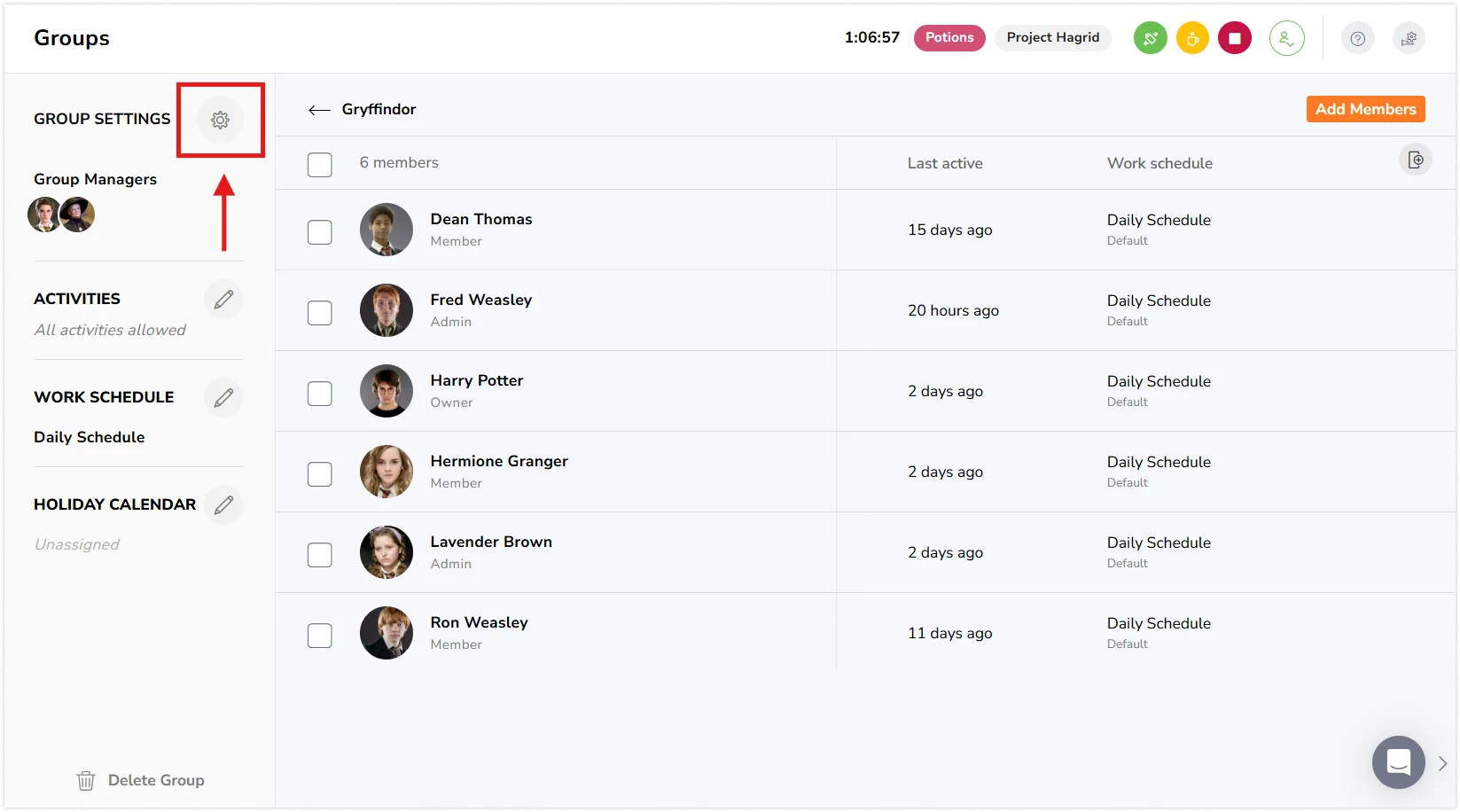The width and height of the screenshot is (1460, 812).
Task: Check the box for Dean Thomas
Action: click(320, 232)
